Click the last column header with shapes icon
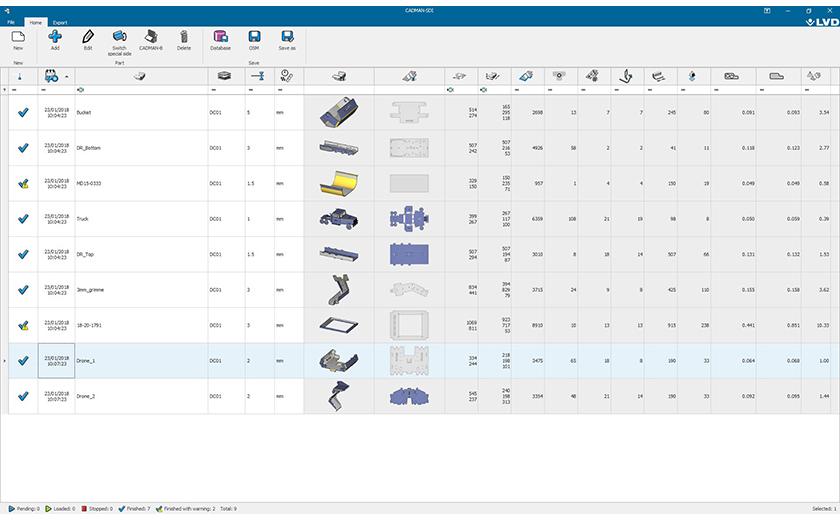The image size is (840, 520). [814, 76]
